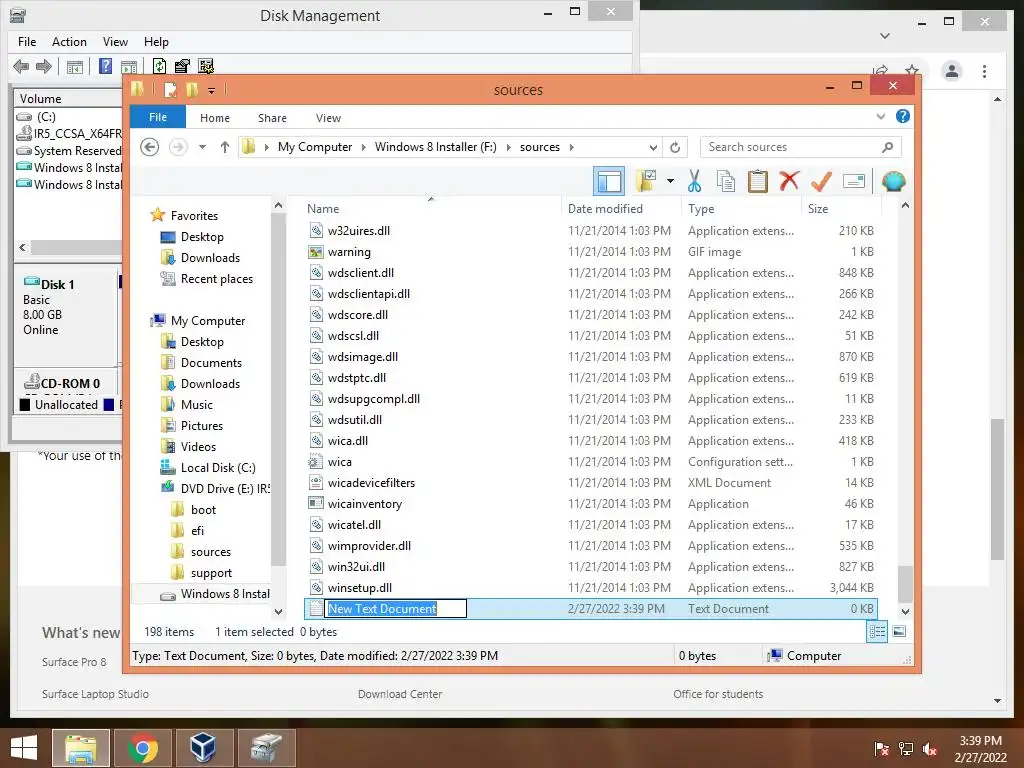Image resolution: width=1024 pixels, height=768 pixels.
Task: Click the Disk Management Properties toolbar icon
Action: pos(182,66)
